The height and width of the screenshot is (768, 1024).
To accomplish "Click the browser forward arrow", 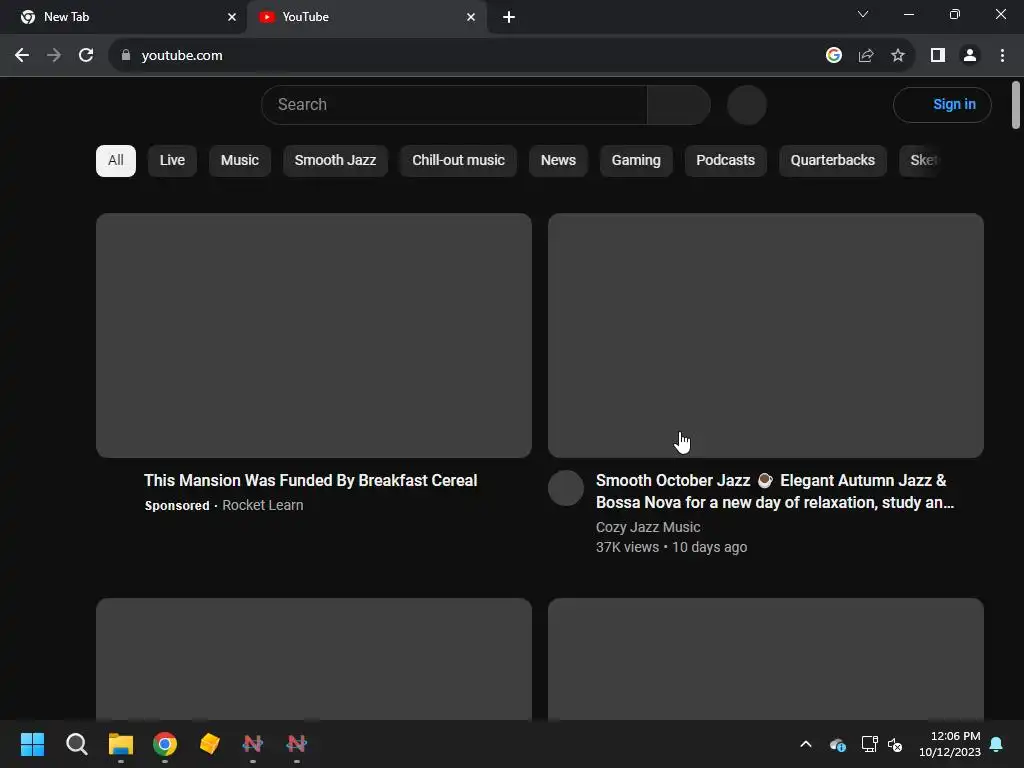I will pos(54,56).
